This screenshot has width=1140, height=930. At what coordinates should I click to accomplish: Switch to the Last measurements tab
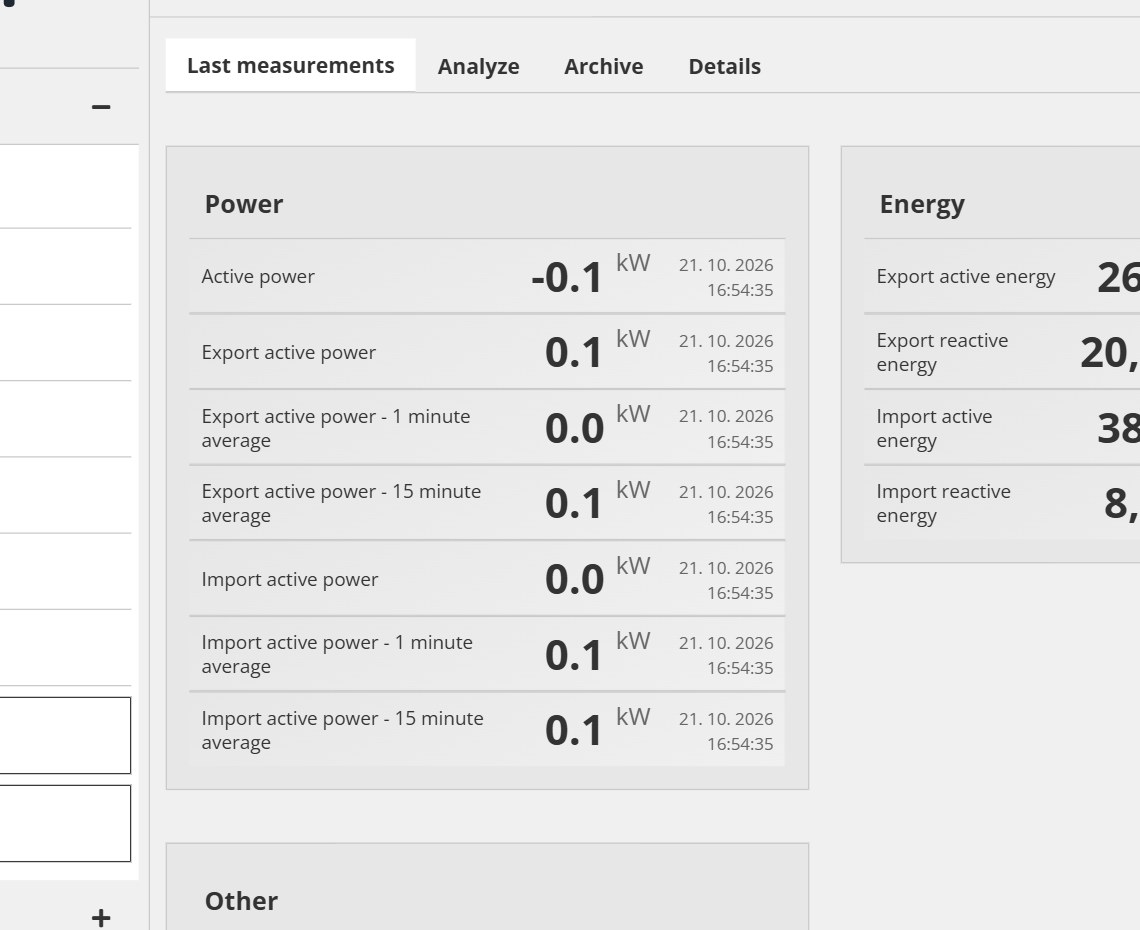pos(291,65)
